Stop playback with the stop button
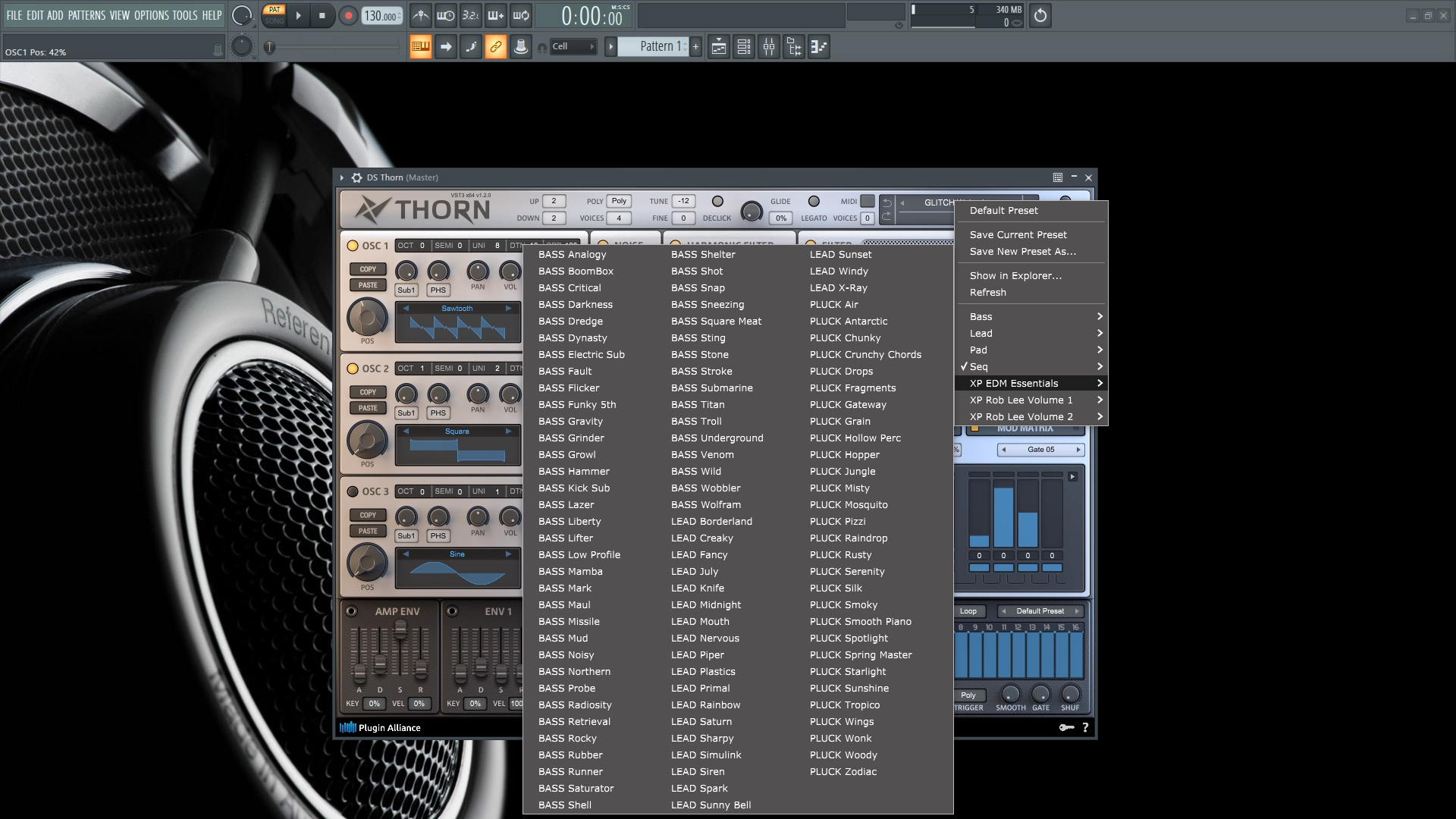The image size is (1456, 819). (322, 15)
